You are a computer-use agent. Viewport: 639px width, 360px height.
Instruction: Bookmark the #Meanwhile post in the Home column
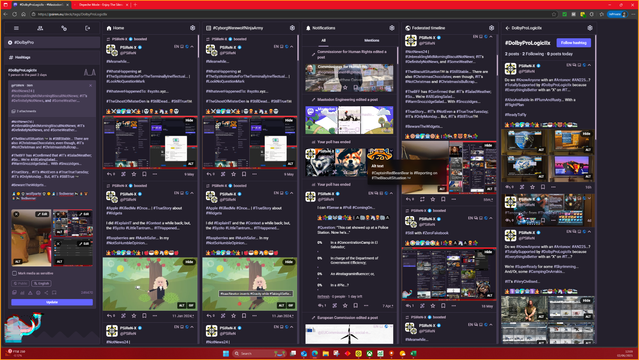point(144,174)
